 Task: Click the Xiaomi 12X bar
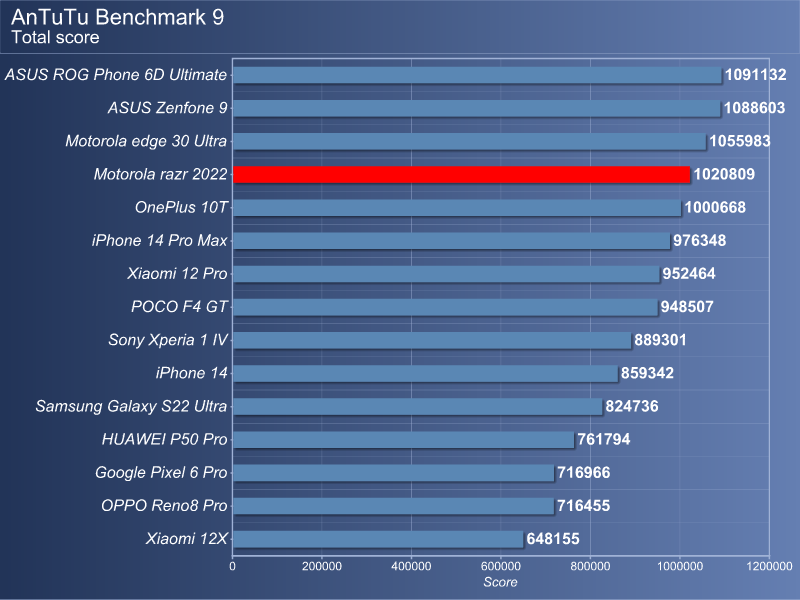coord(378,539)
